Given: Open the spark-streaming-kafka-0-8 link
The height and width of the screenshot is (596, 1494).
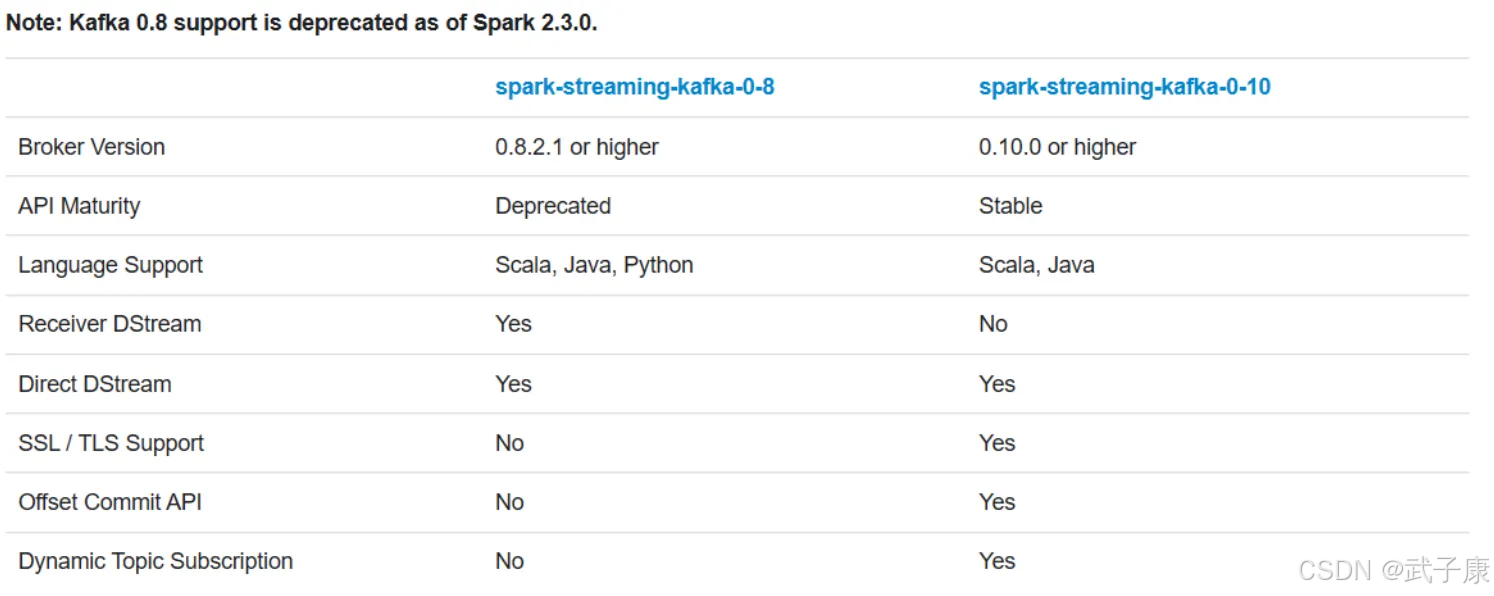Looking at the screenshot, I should [635, 87].
